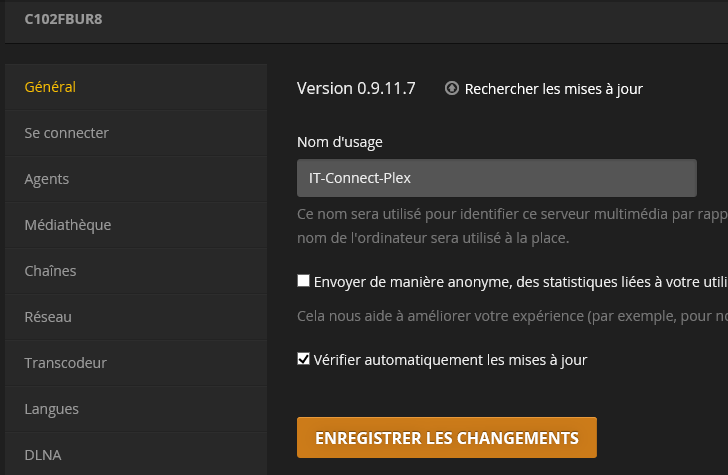728x475 pixels.
Task: Click the 'Vérifier automatiquement les mises à jour' label
Action: coord(450,360)
